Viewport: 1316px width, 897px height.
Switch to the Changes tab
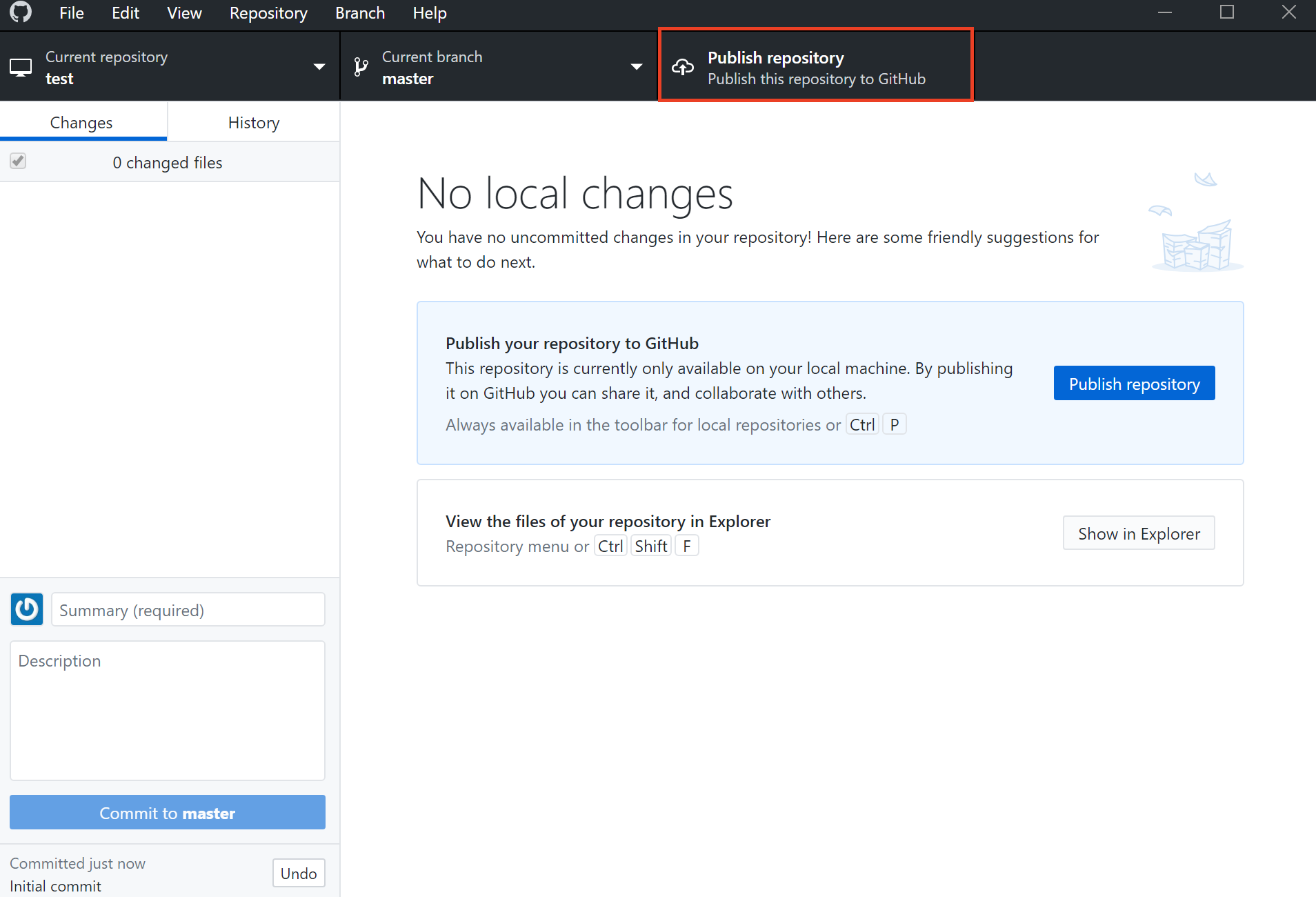(83, 122)
